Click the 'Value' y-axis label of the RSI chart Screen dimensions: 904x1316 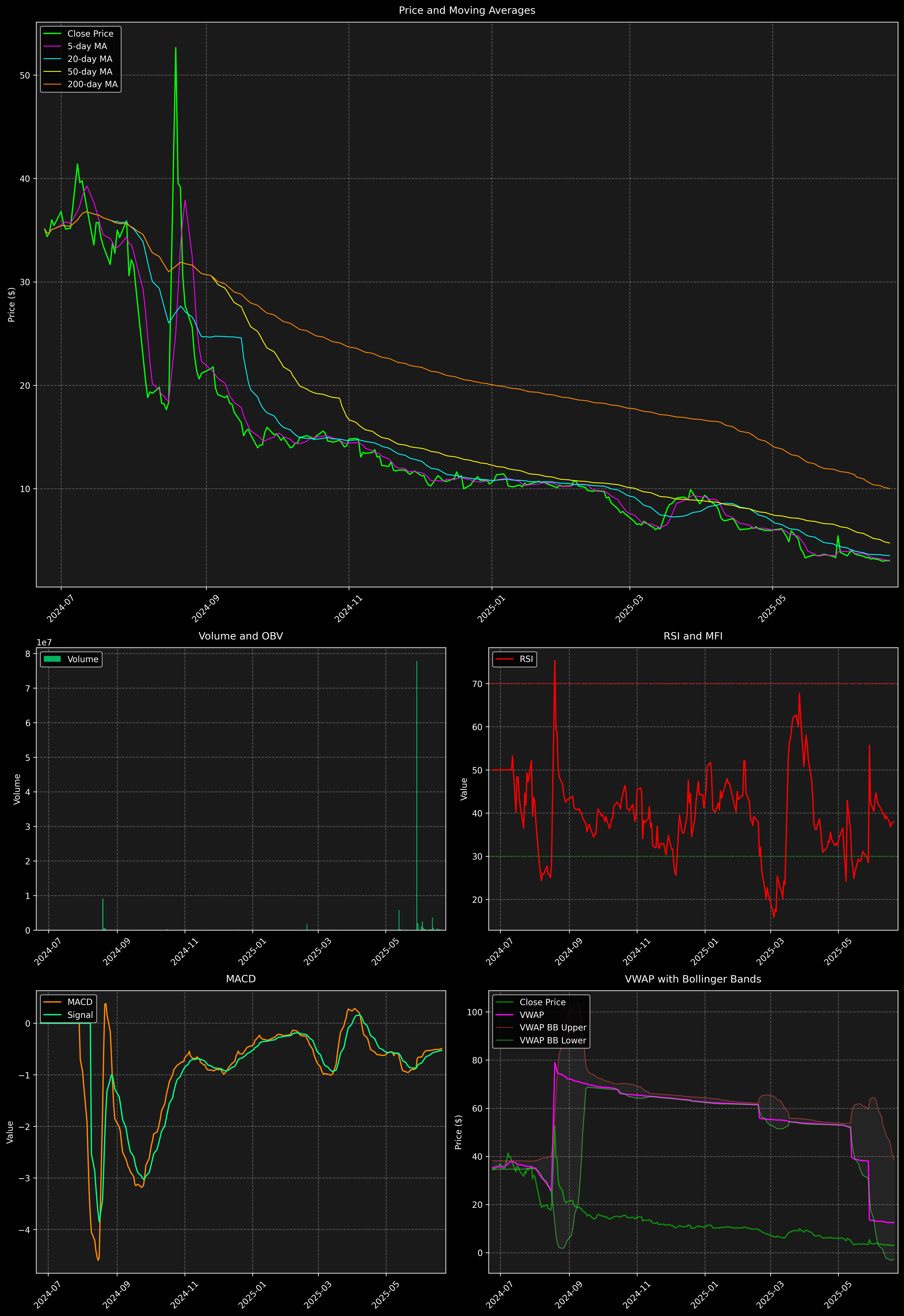(464, 789)
